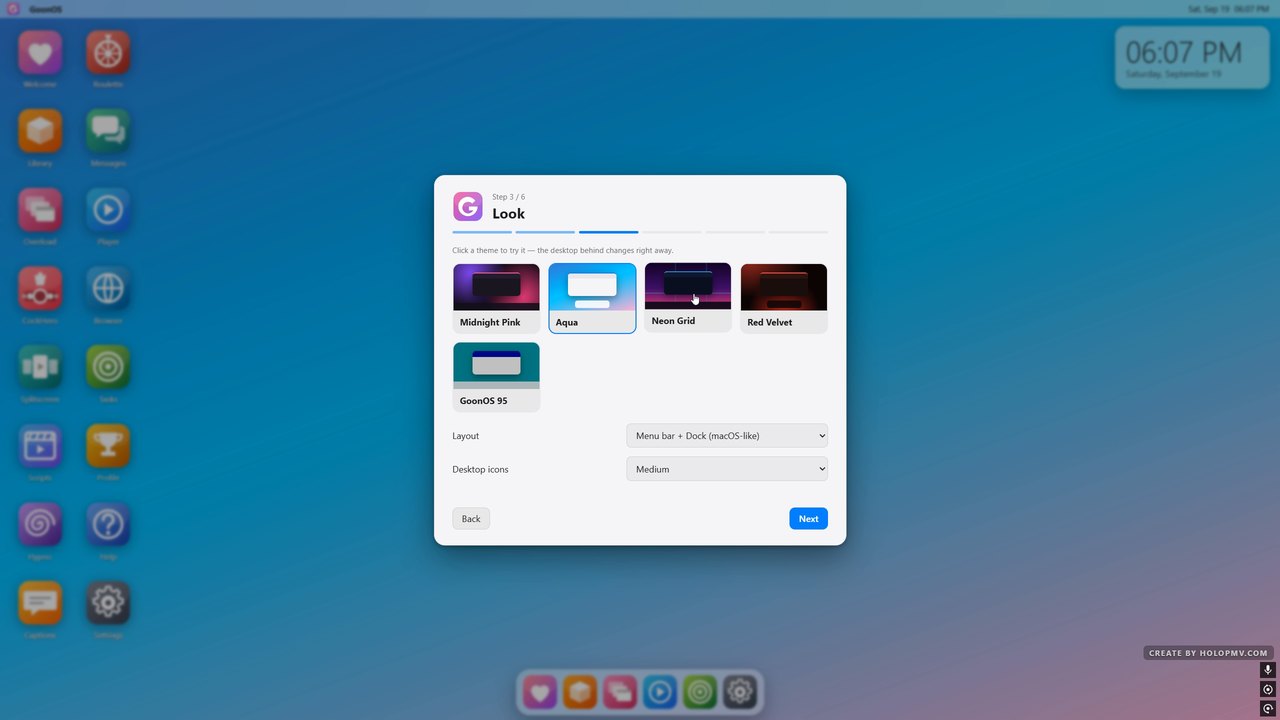The height and width of the screenshot is (720, 1280).
Task: Launch the Overload desktop icon
Action: [x=40, y=210]
